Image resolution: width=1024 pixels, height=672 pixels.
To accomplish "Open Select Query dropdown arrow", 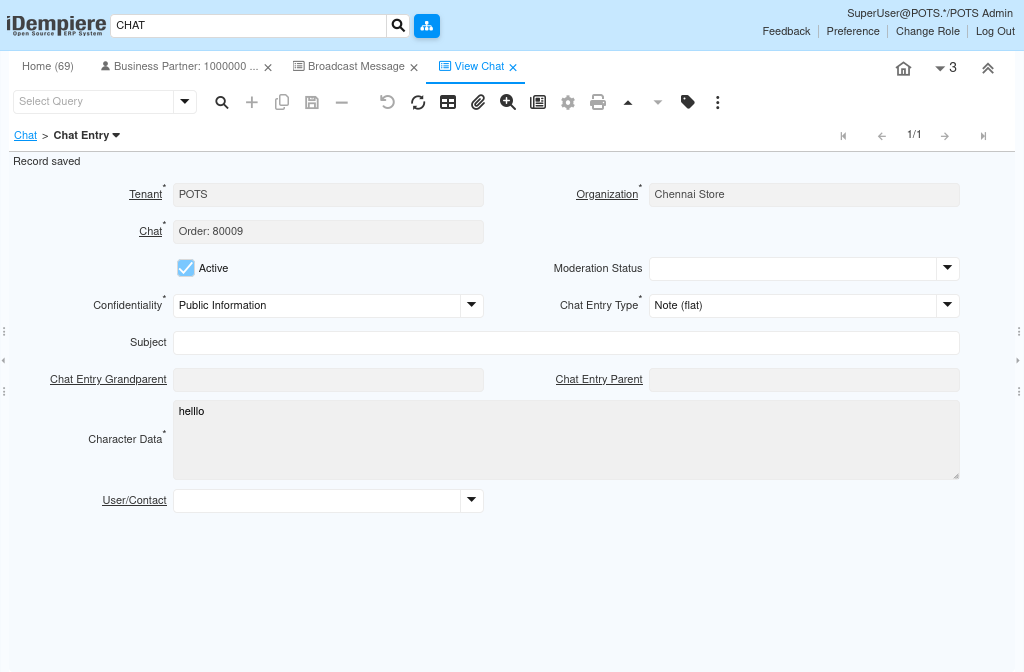I will click(185, 102).
